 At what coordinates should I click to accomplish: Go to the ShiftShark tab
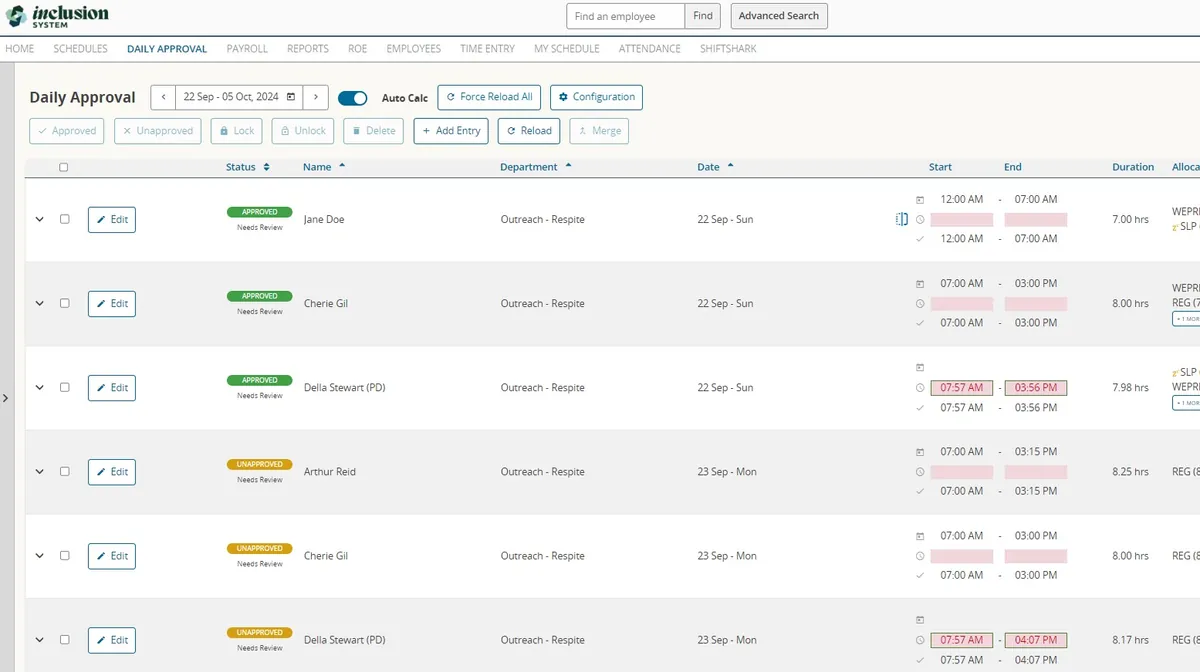pyautogui.click(x=728, y=48)
